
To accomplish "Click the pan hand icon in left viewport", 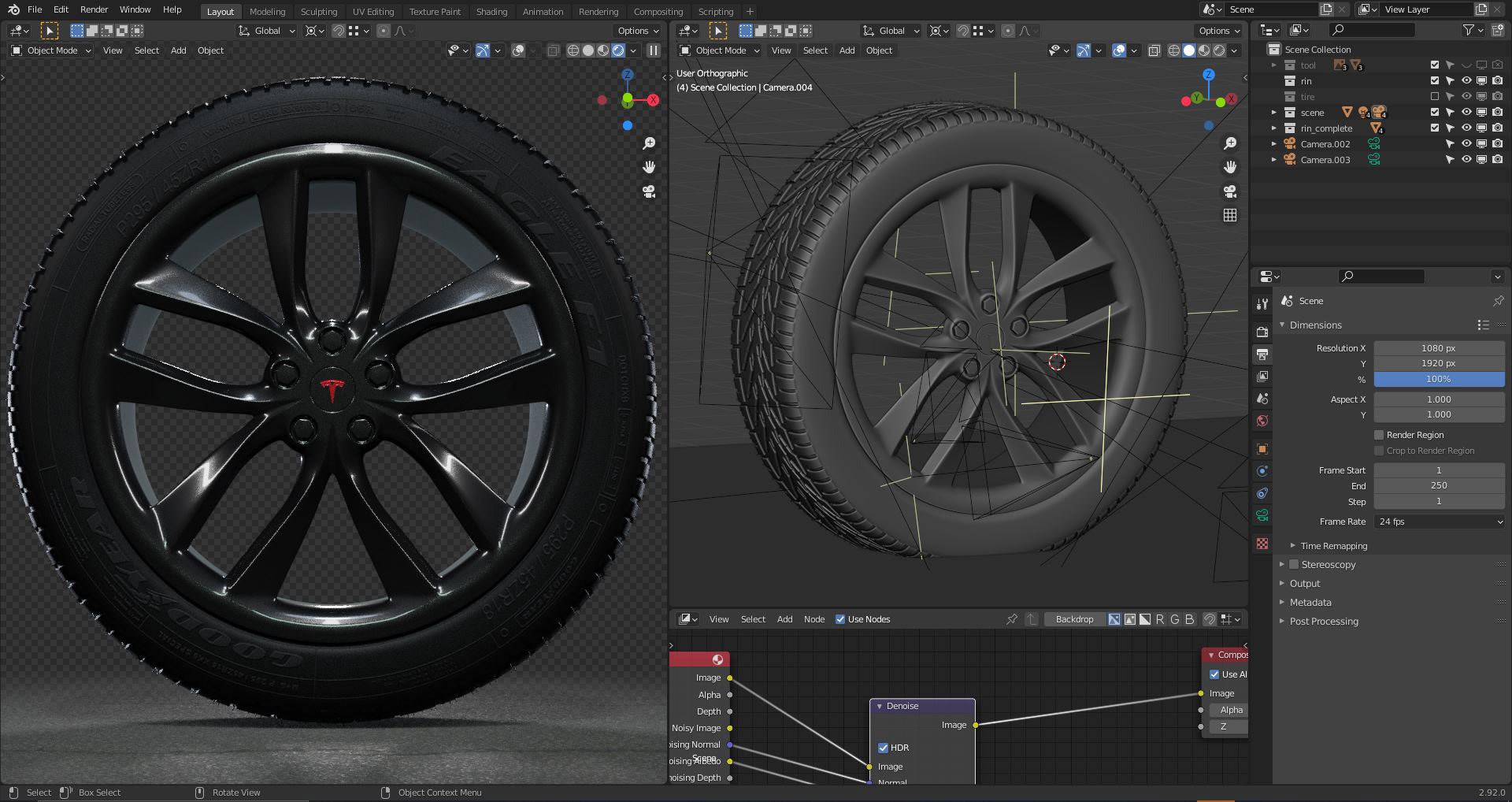I will tap(649, 167).
